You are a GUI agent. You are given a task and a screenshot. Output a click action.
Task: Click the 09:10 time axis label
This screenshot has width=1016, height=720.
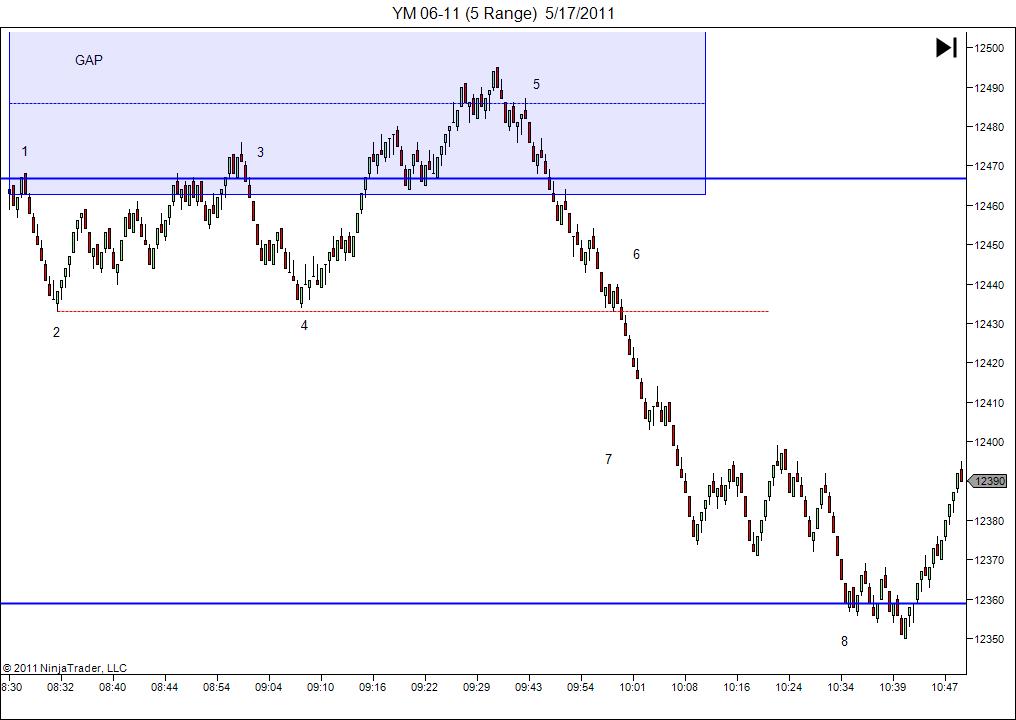click(321, 687)
